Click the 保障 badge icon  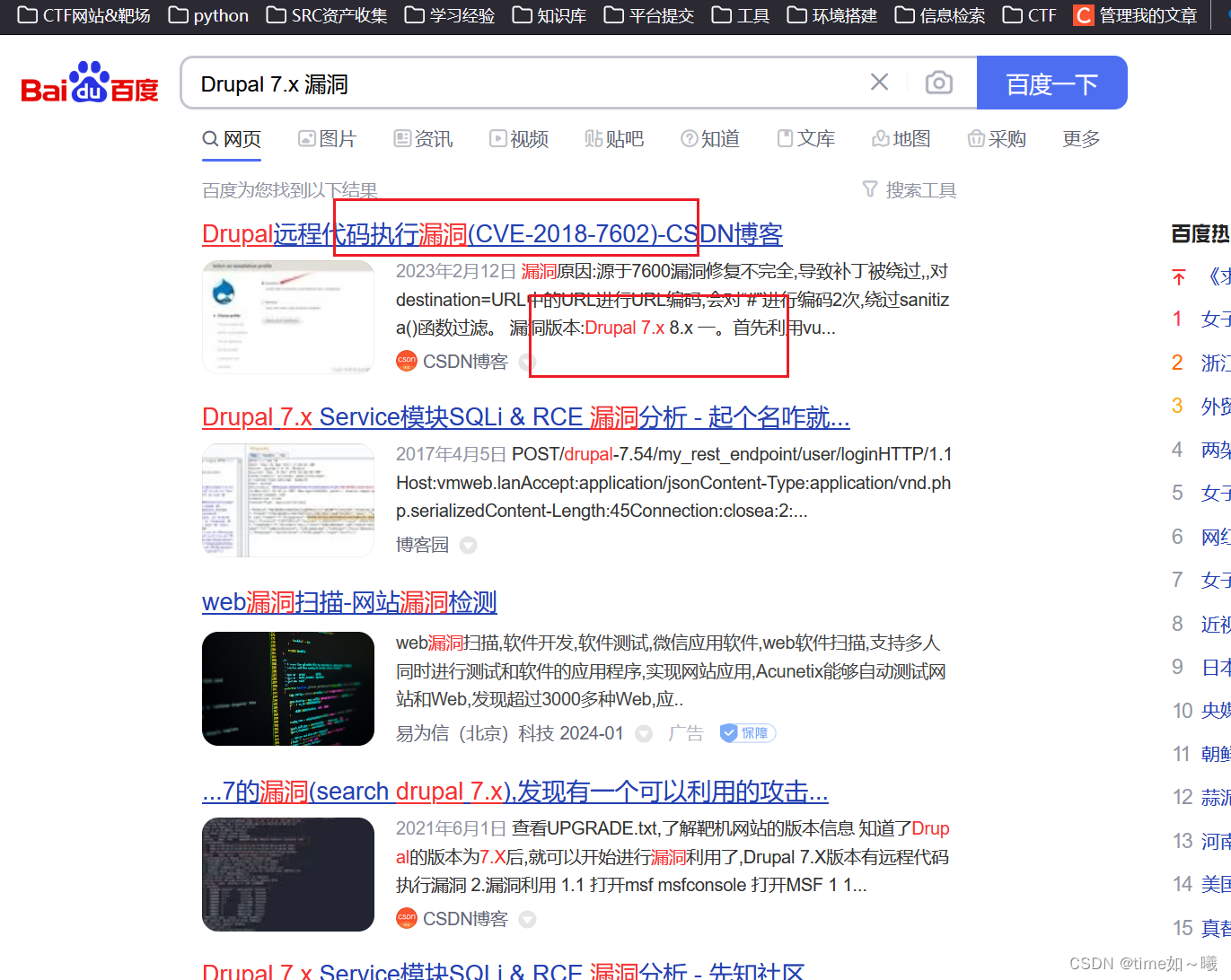(x=748, y=733)
